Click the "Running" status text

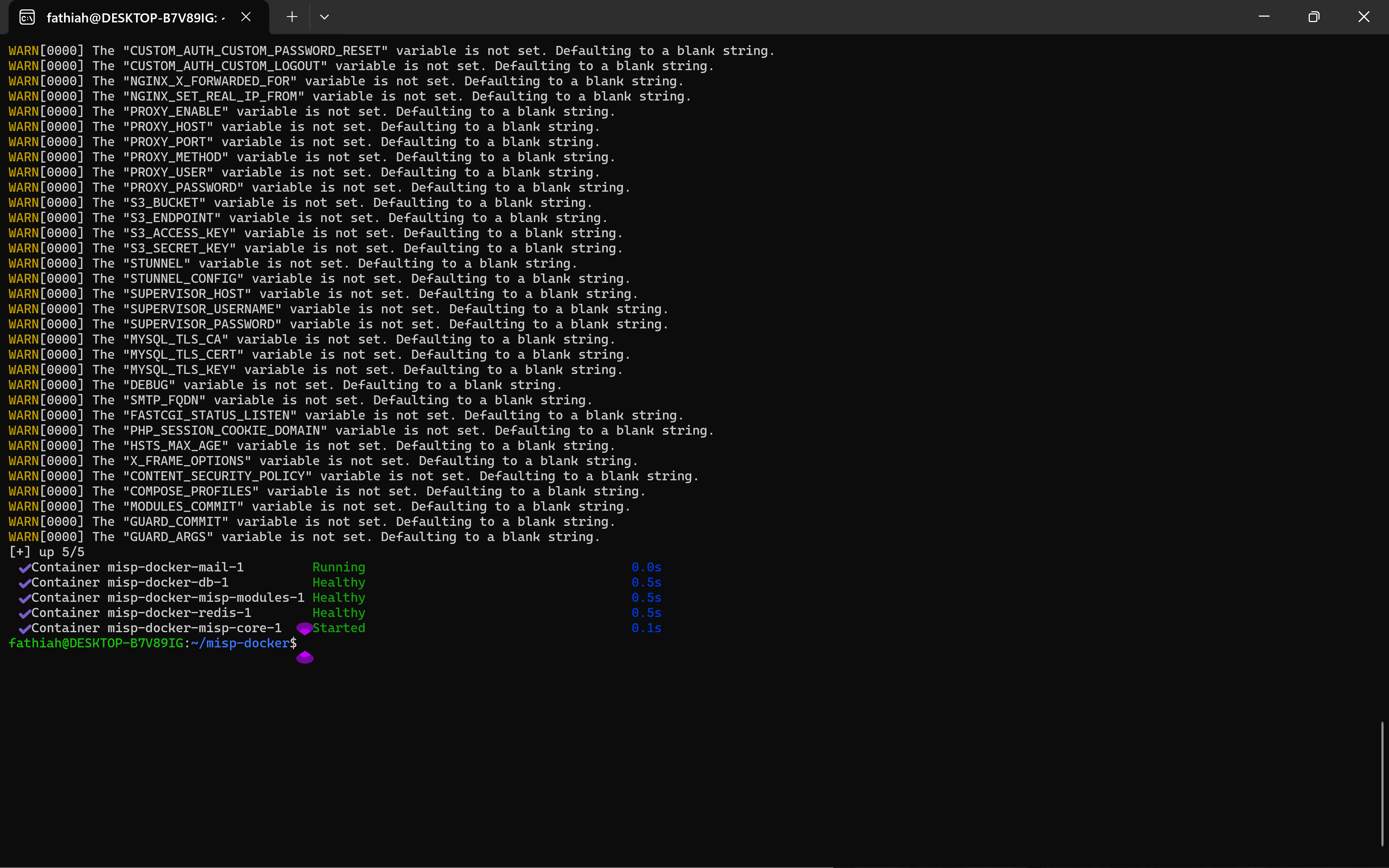pos(339,567)
